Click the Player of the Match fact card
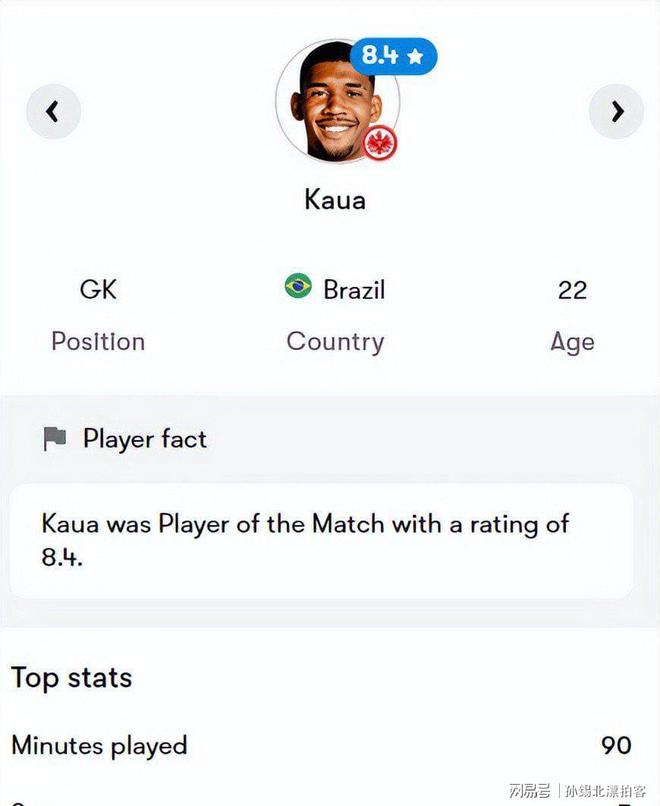 (x=321, y=540)
